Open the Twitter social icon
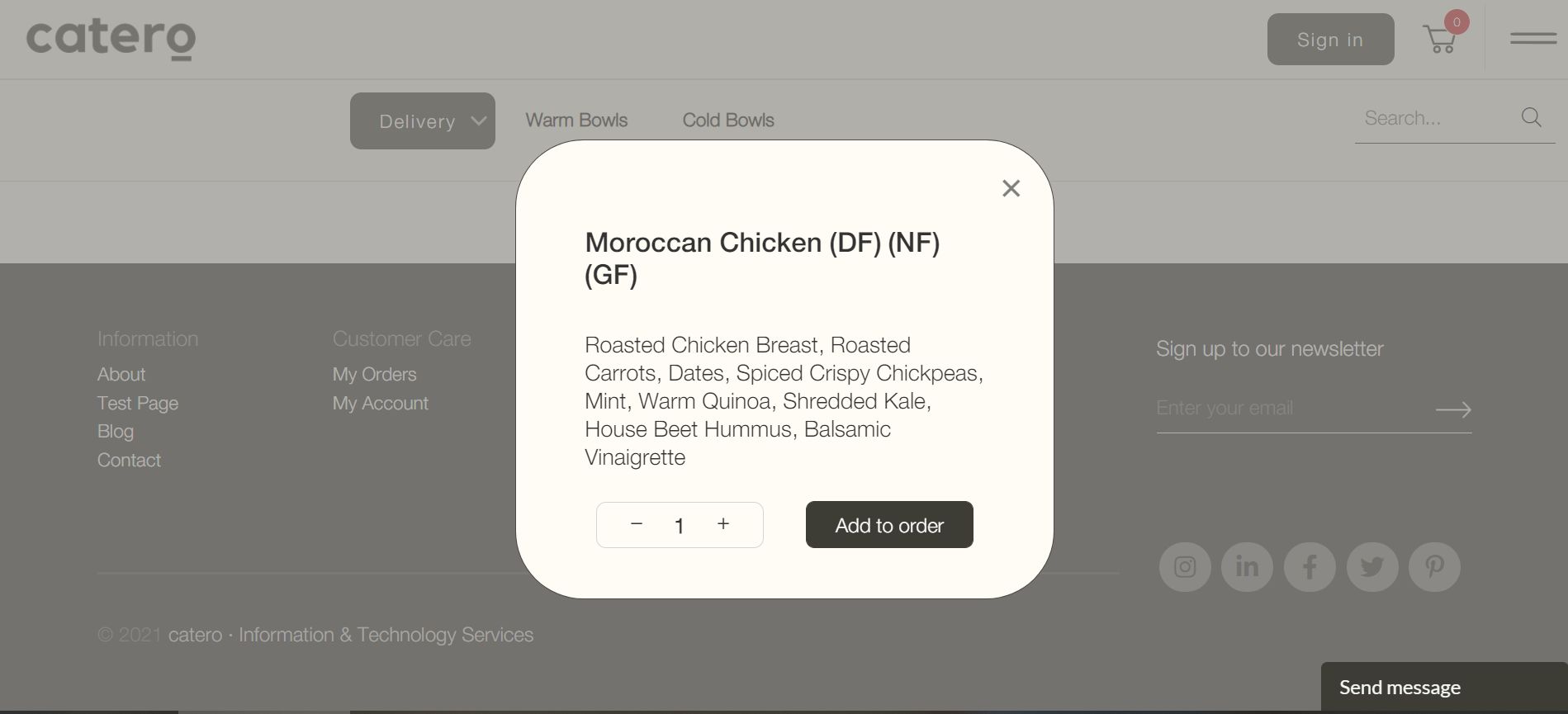 pyautogui.click(x=1372, y=567)
